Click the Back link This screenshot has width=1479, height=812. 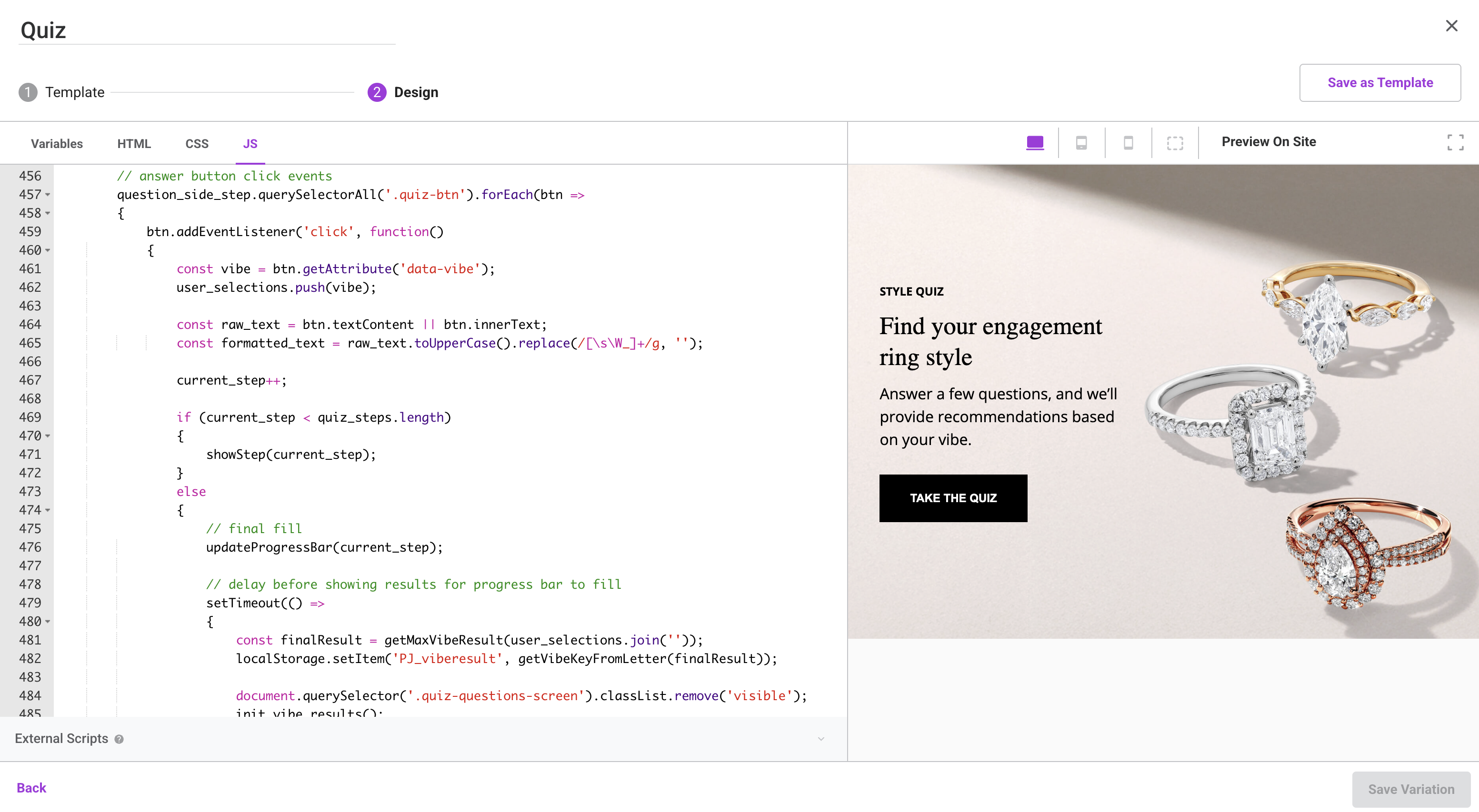31,788
